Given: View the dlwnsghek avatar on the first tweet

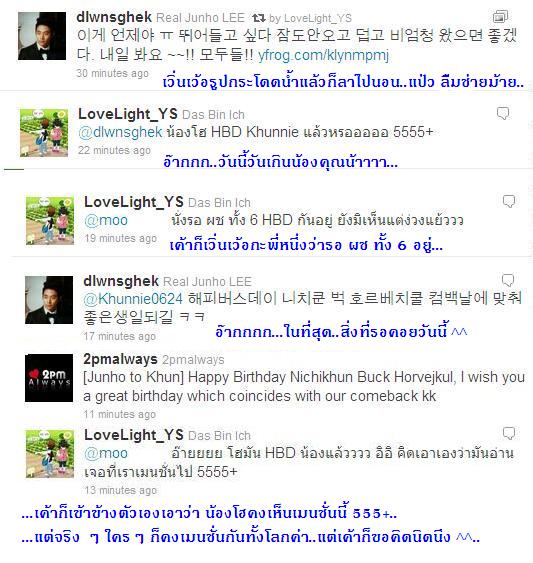Looking at the screenshot, I should (x=42, y=36).
